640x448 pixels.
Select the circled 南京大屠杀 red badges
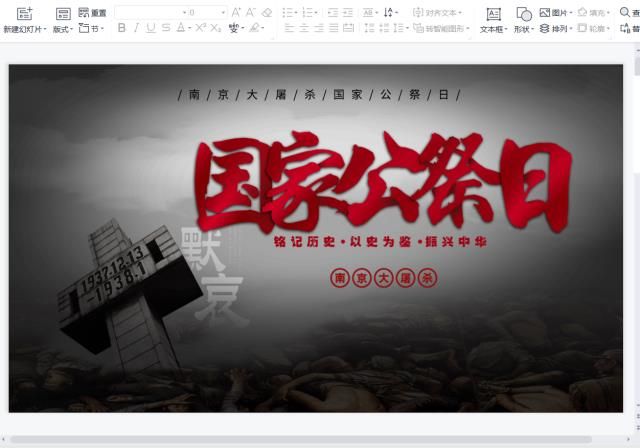tap(384, 278)
